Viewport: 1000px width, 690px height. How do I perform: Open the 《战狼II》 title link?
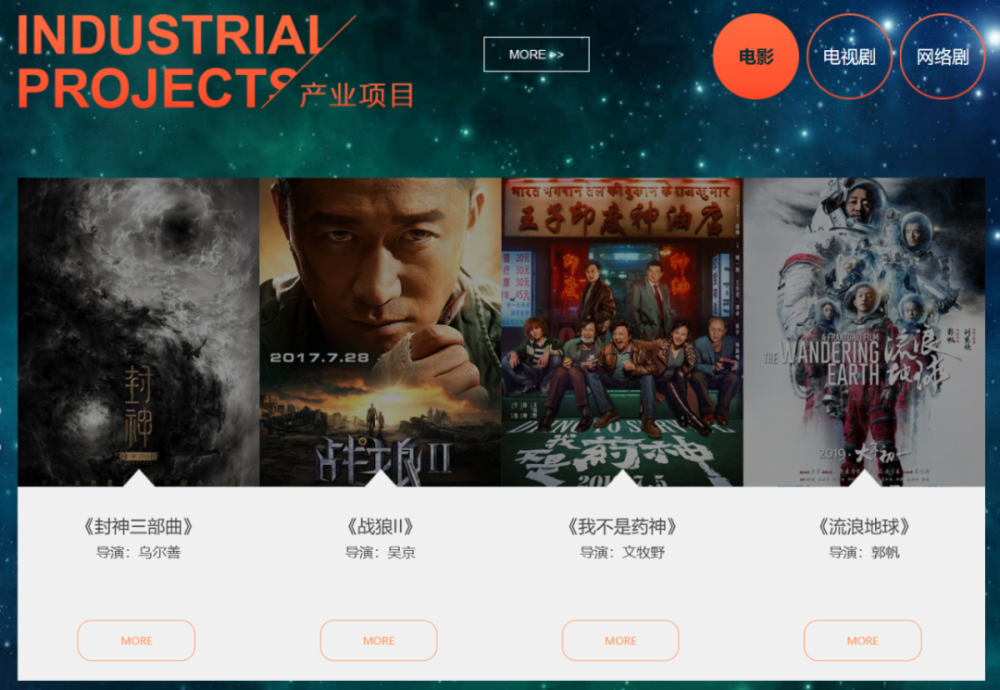tap(380, 527)
